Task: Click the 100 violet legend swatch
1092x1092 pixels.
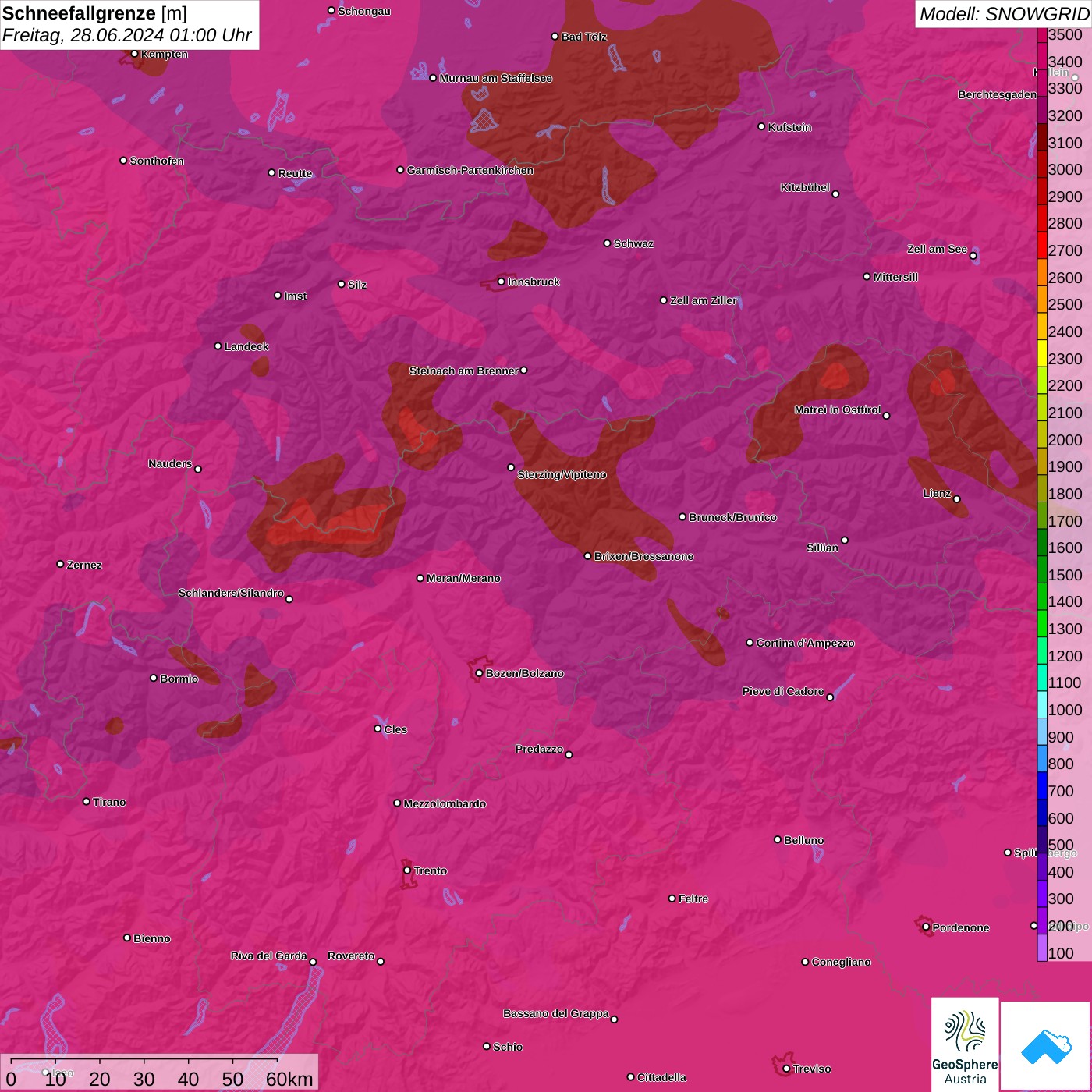Action: pos(1042,948)
